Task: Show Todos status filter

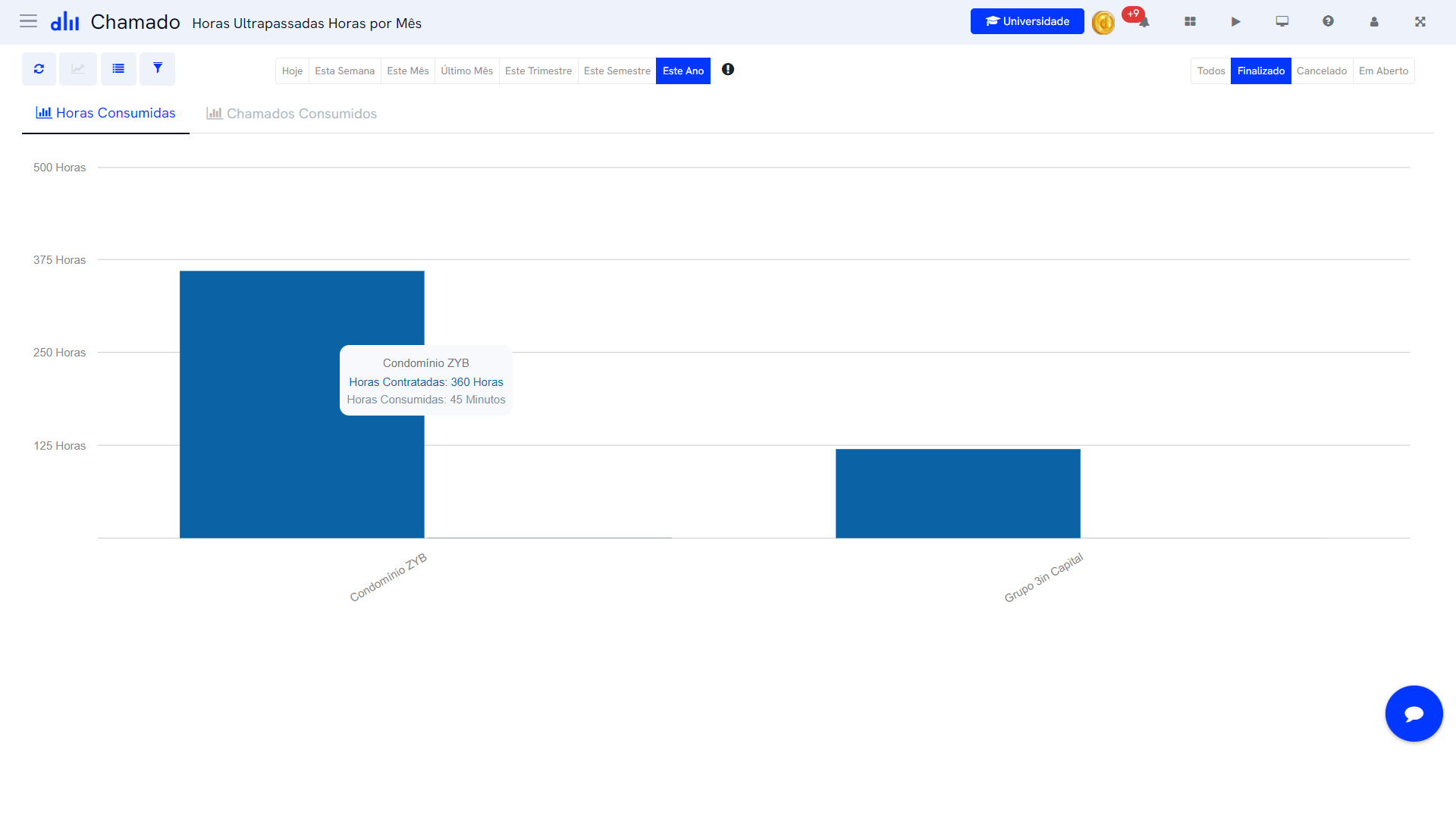Action: tap(1211, 71)
